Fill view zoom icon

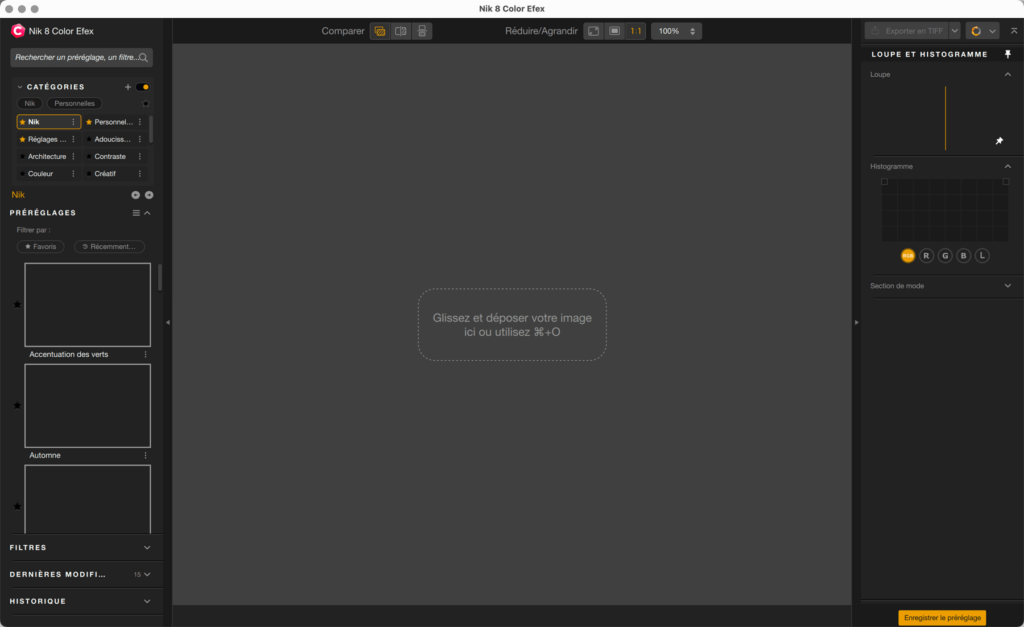tap(615, 31)
